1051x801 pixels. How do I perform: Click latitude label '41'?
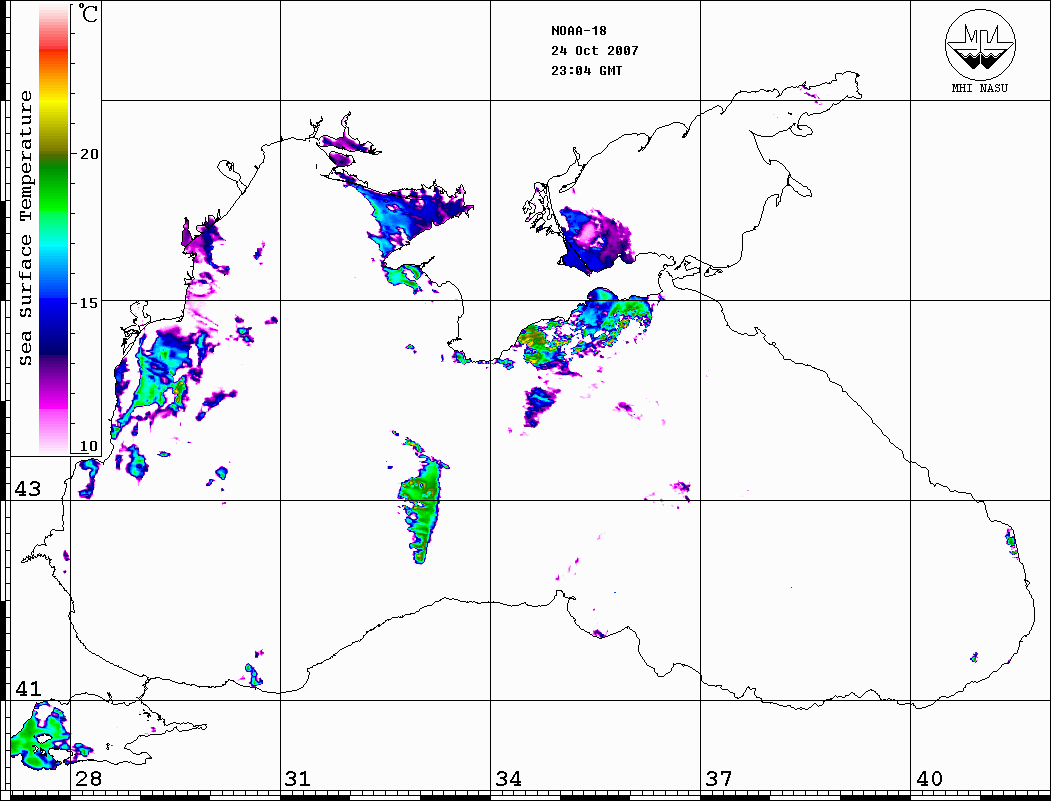pyautogui.click(x=28, y=688)
